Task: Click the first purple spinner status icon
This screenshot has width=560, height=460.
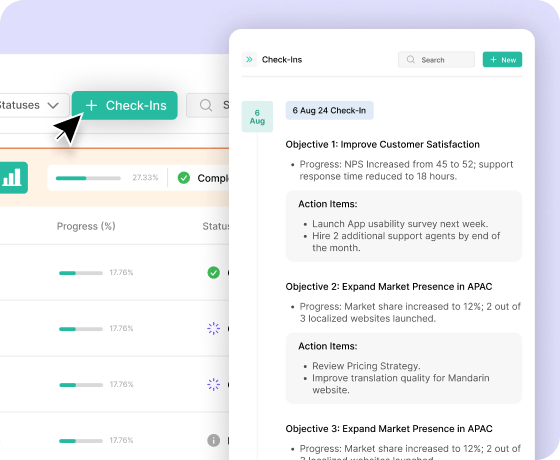Action: click(x=214, y=328)
